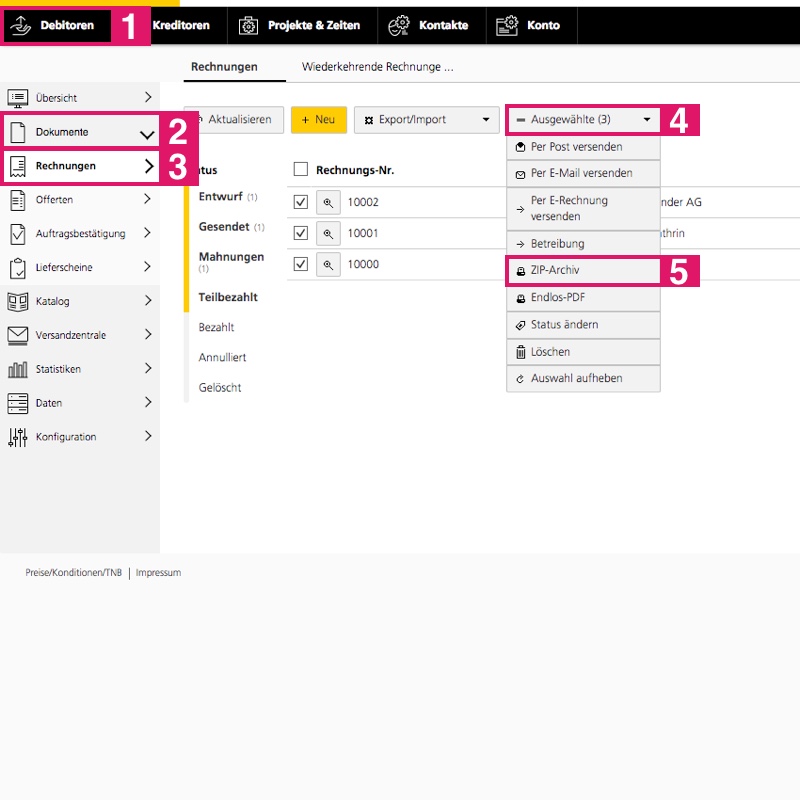Switch to Wiederkehrende Rechnungen tab
The height and width of the screenshot is (800, 800).
(377, 67)
